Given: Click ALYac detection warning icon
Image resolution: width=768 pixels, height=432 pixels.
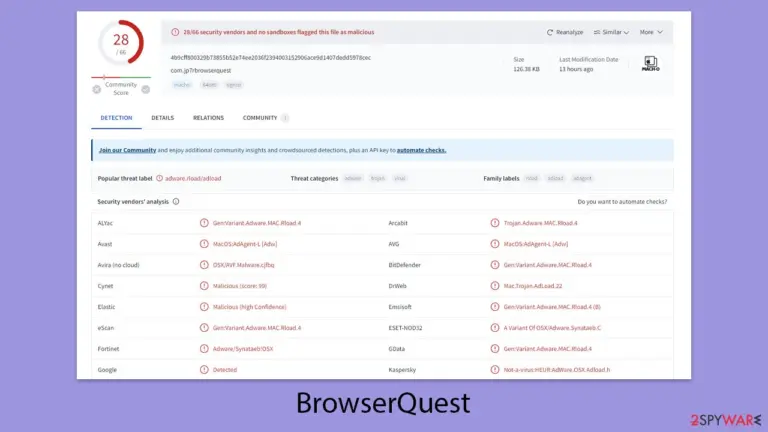Looking at the screenshot, I should [204, 223].
